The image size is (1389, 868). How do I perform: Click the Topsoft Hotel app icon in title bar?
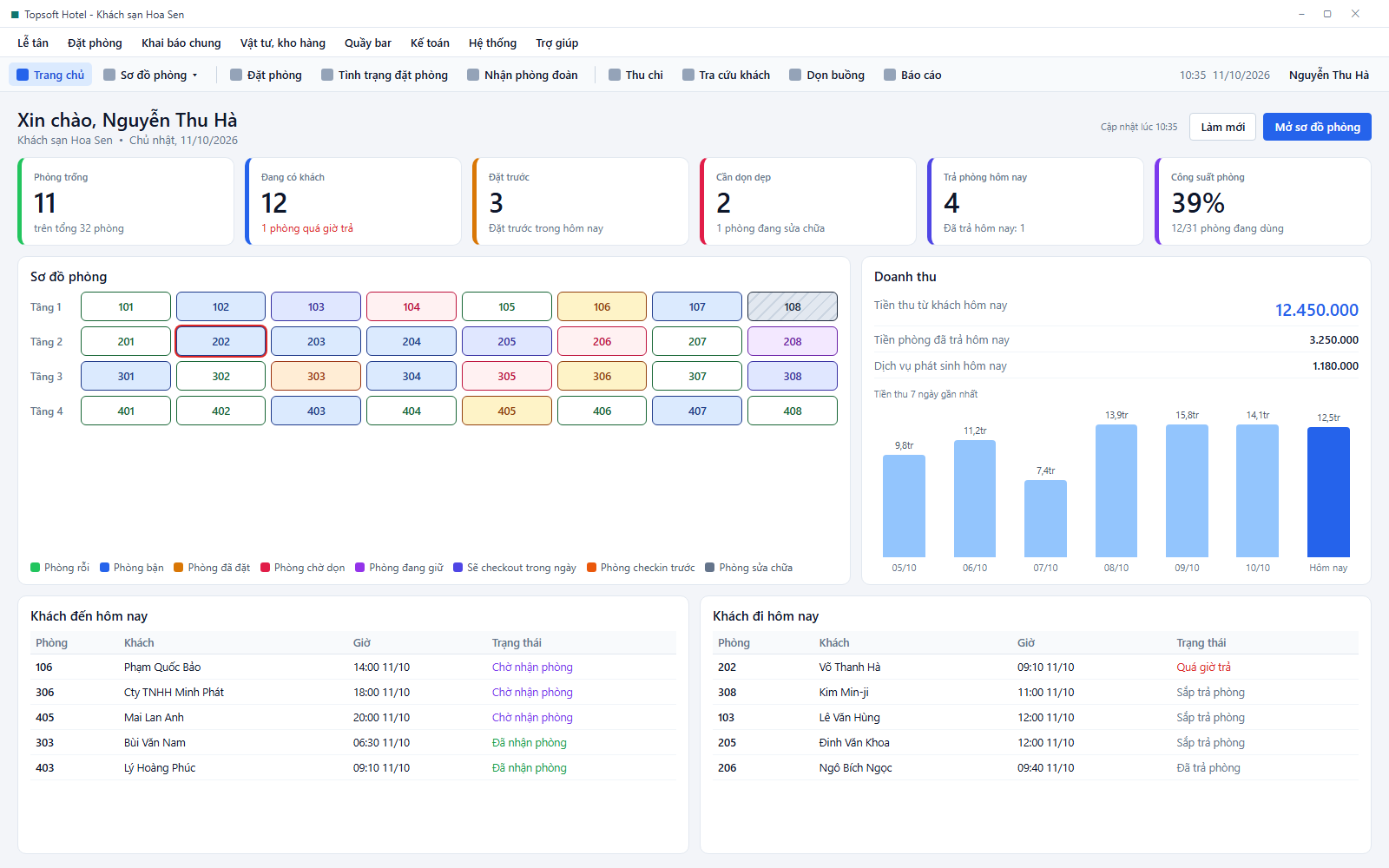[x=15, y=15]
